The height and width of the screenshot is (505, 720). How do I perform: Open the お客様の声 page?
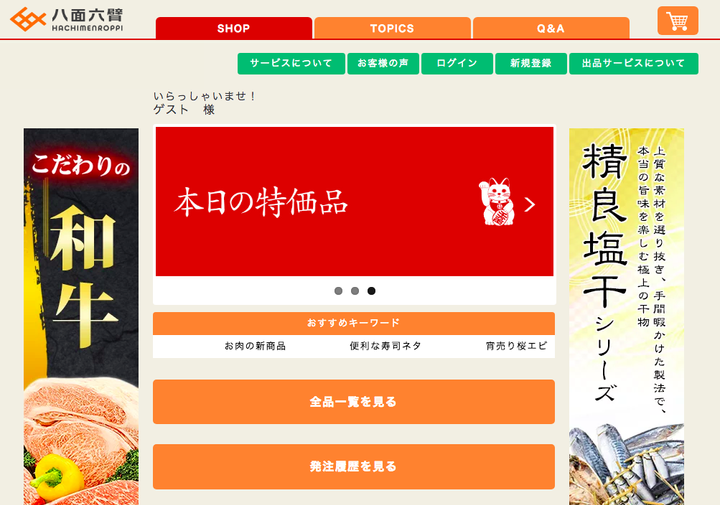(383, 63)
